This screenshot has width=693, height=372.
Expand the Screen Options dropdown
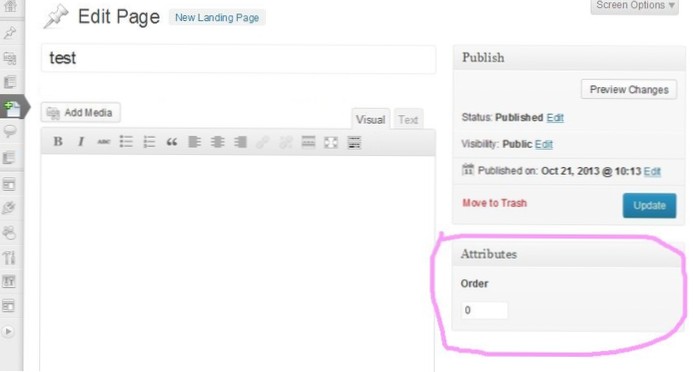pyautogui.click(x=635, y=6)
